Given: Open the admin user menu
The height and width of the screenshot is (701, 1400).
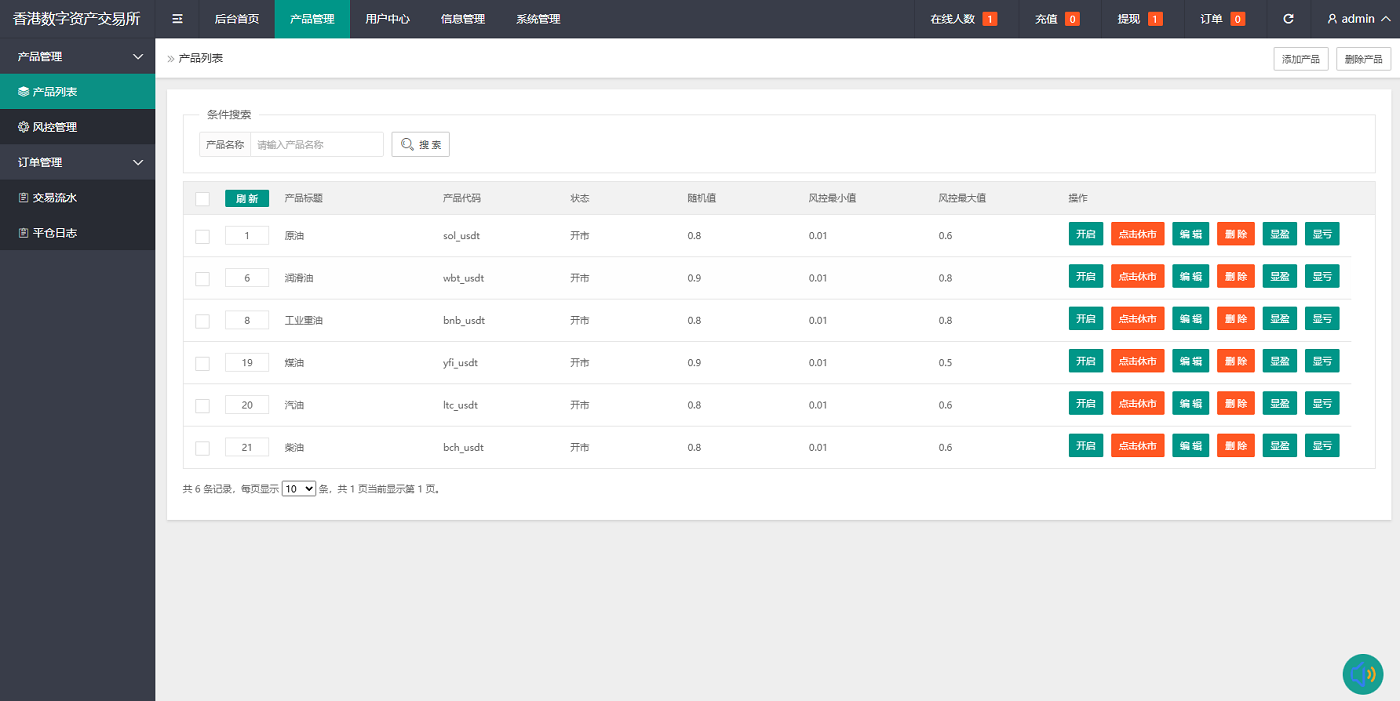Looking at the screenshot, I should [1357, 19].
